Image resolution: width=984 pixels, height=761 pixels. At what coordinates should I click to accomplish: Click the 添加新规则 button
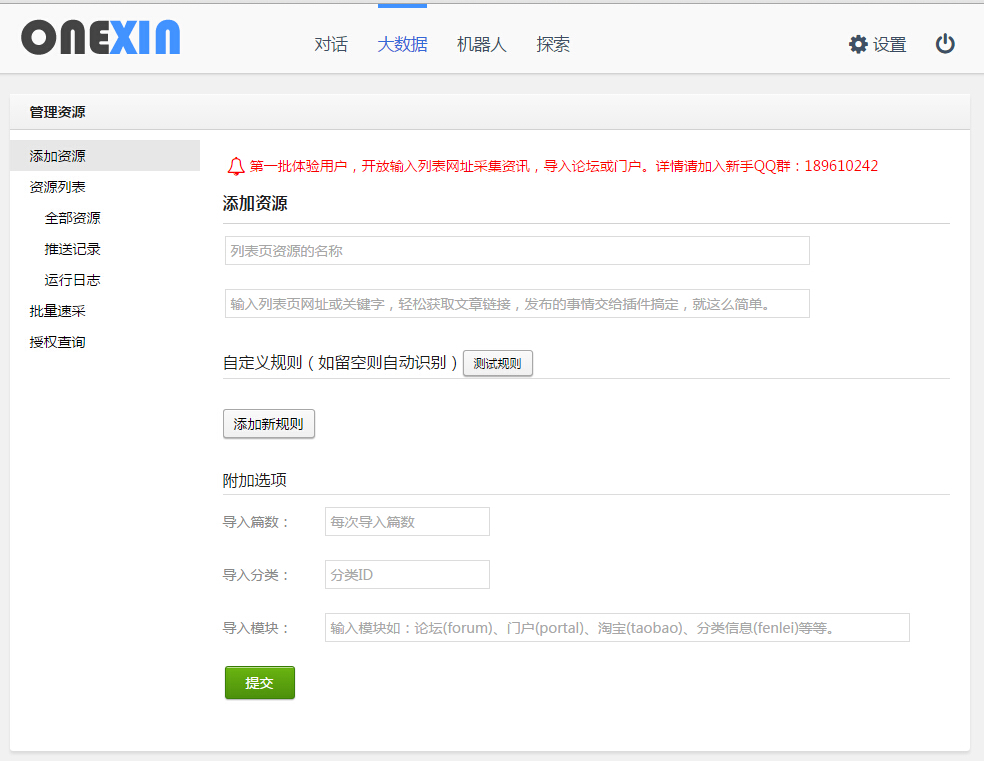[268, 424]
